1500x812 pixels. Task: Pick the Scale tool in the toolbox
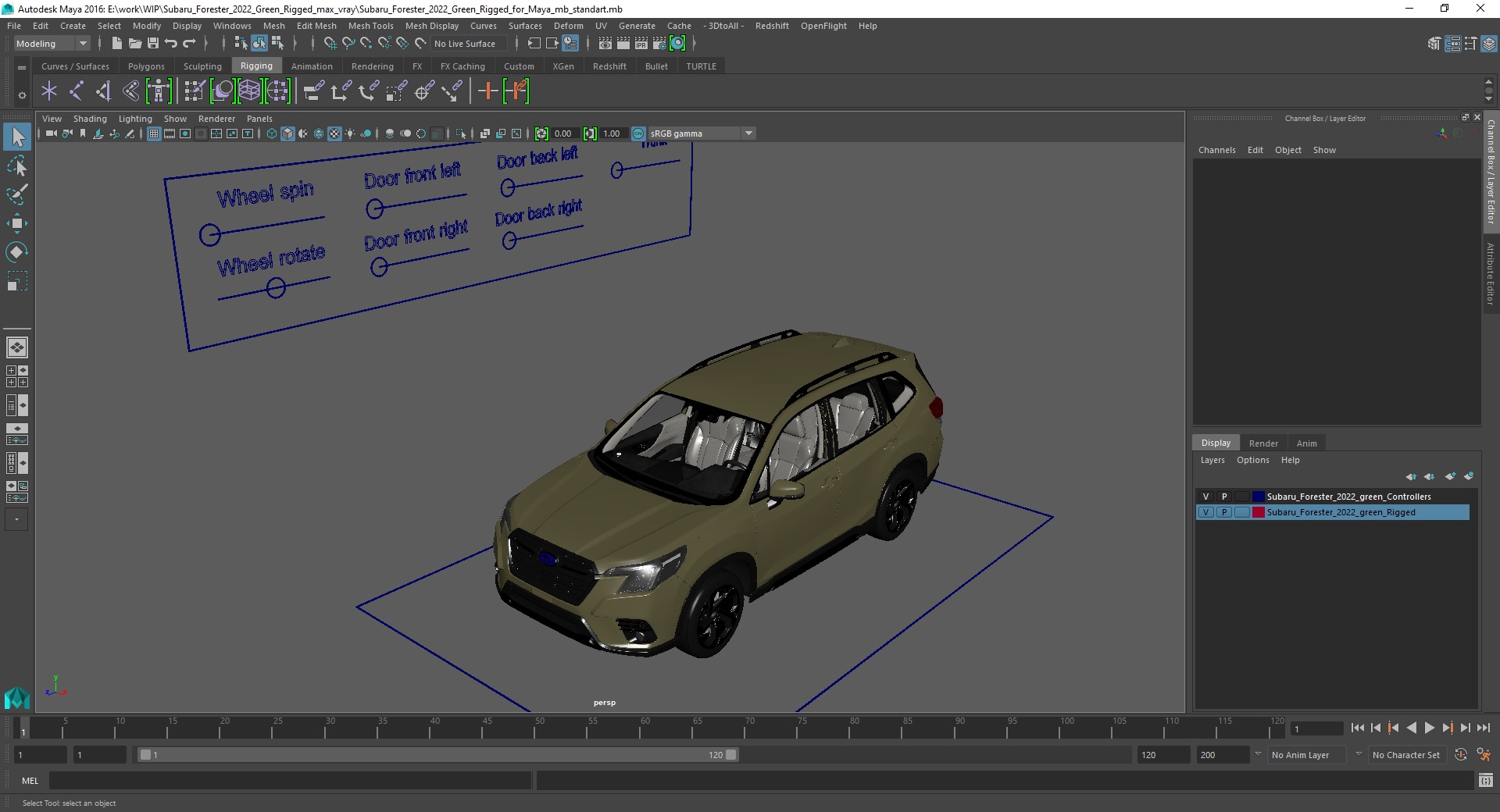16,281
